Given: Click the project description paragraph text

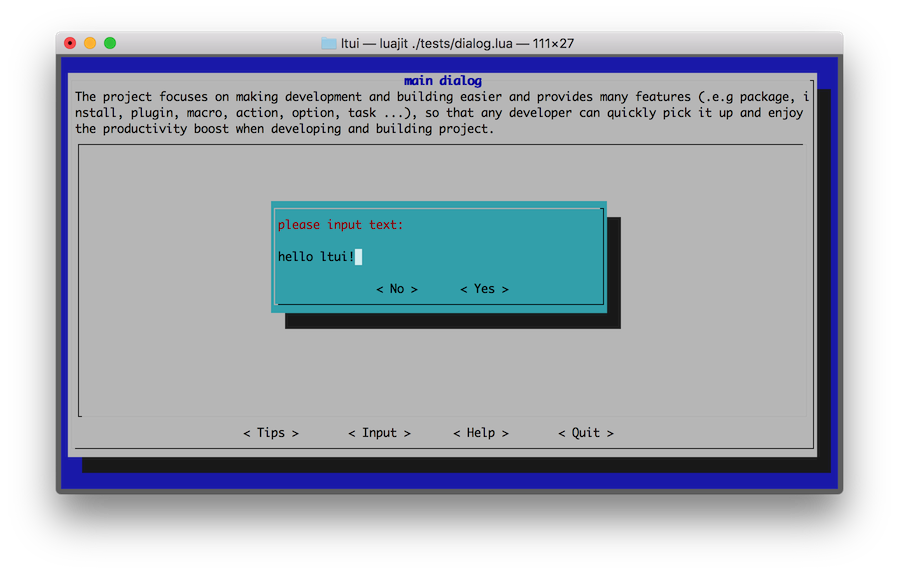Looking at the screenshot, I should (x=440, y=113).
